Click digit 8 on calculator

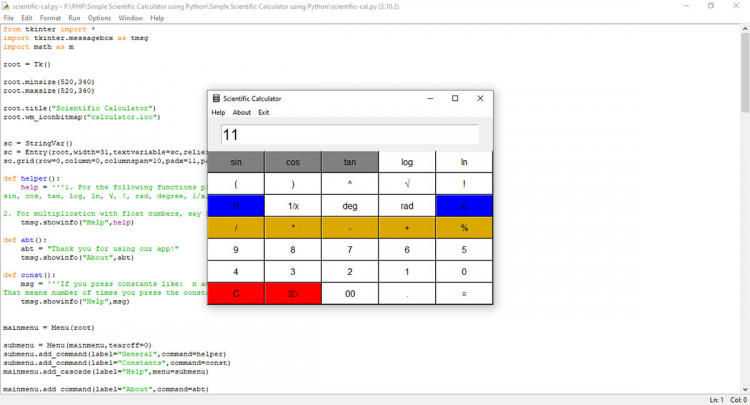pos(293,250)
